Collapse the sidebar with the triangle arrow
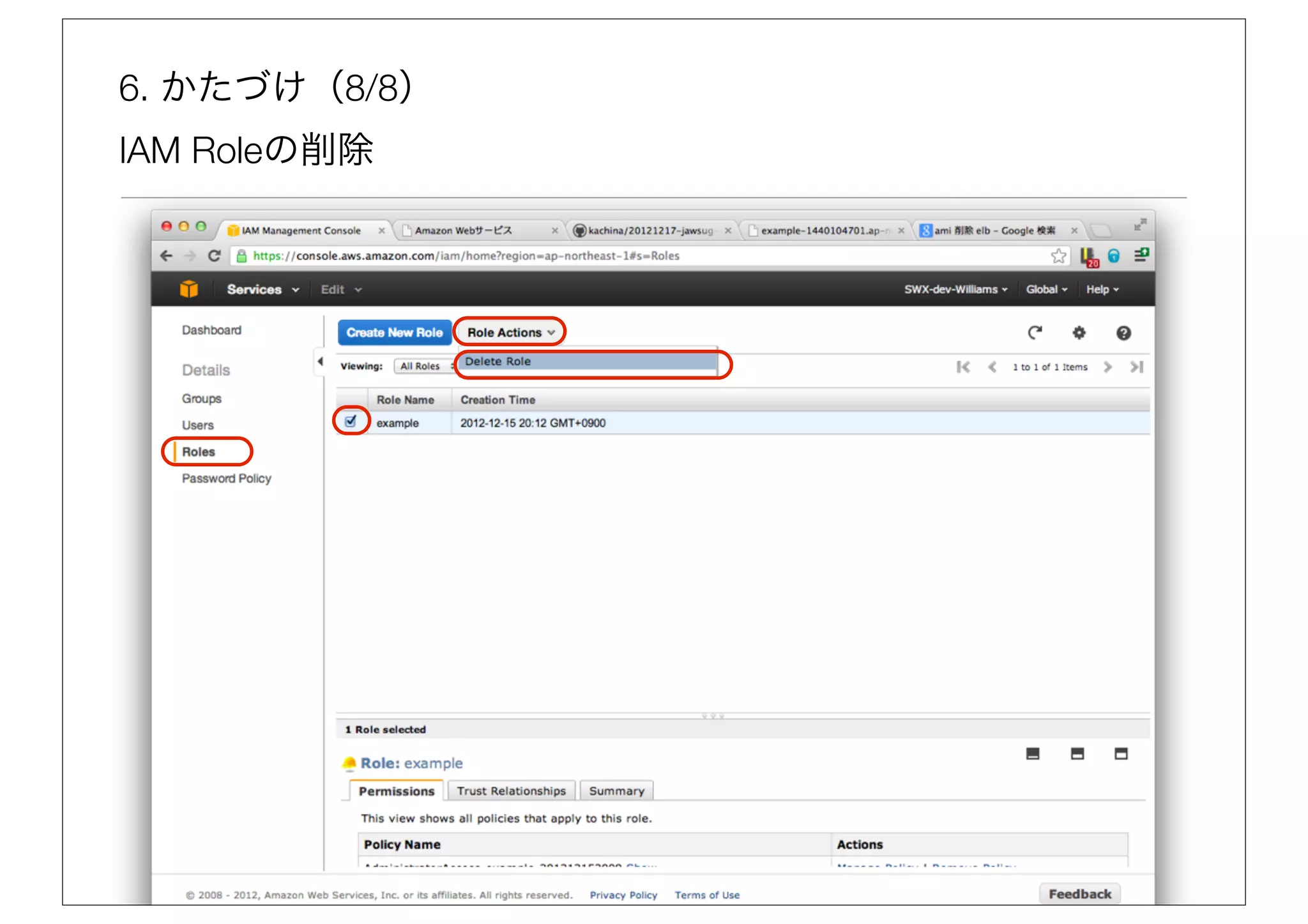The height and width of the screenshot is (924, 1308). click(x=320, y=361)
